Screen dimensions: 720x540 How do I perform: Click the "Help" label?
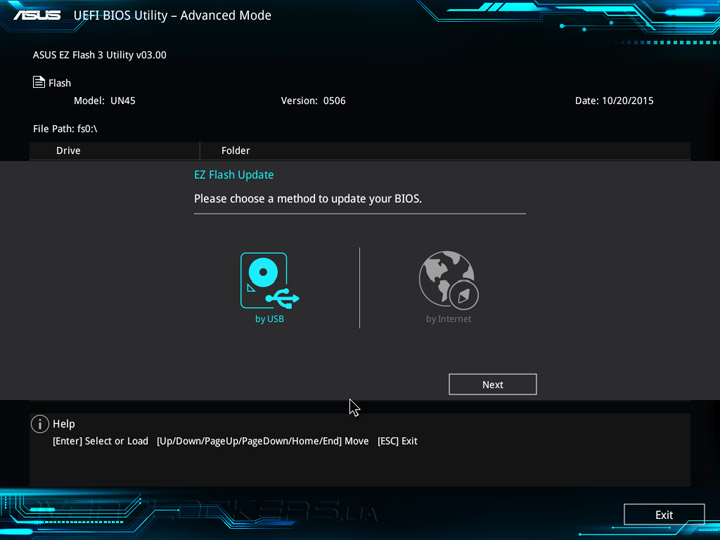click(x=64, y=424)
